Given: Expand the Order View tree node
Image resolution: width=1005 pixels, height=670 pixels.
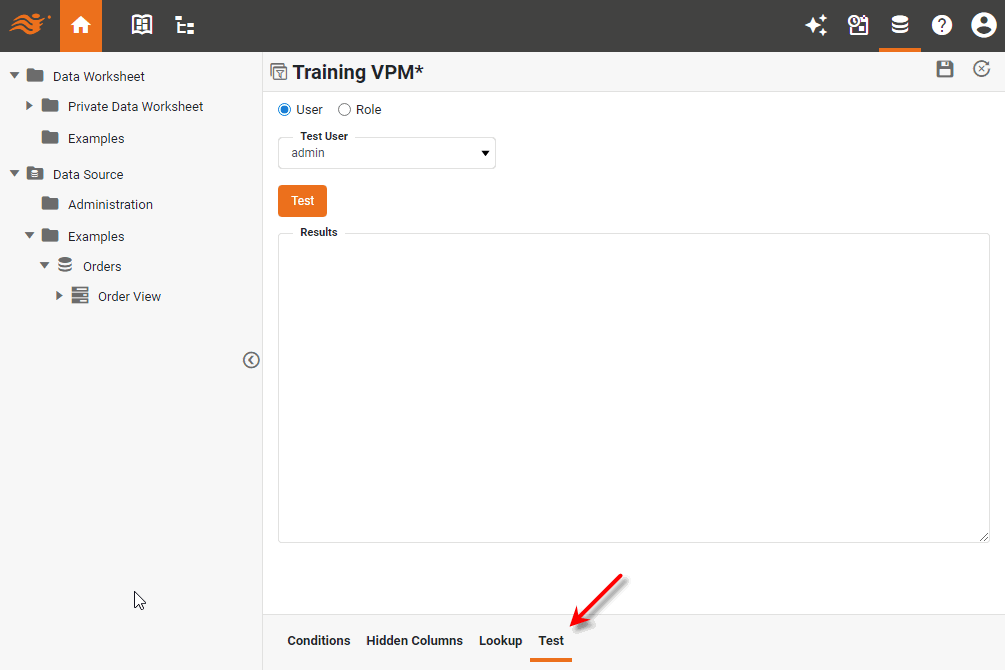Looking at the screenshot, I should click(60, 296).
